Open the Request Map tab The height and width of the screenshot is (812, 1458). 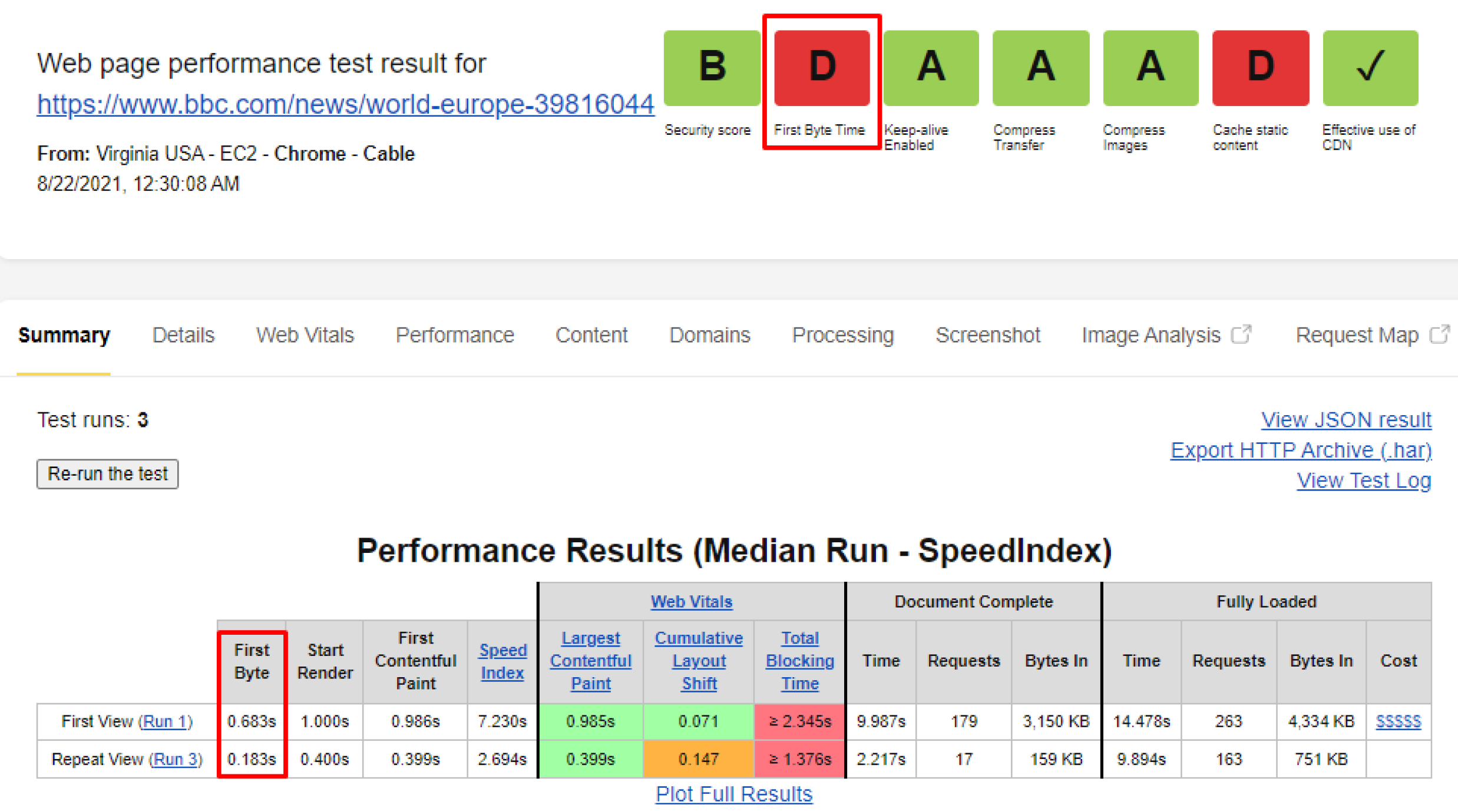tap(1357, 335)
